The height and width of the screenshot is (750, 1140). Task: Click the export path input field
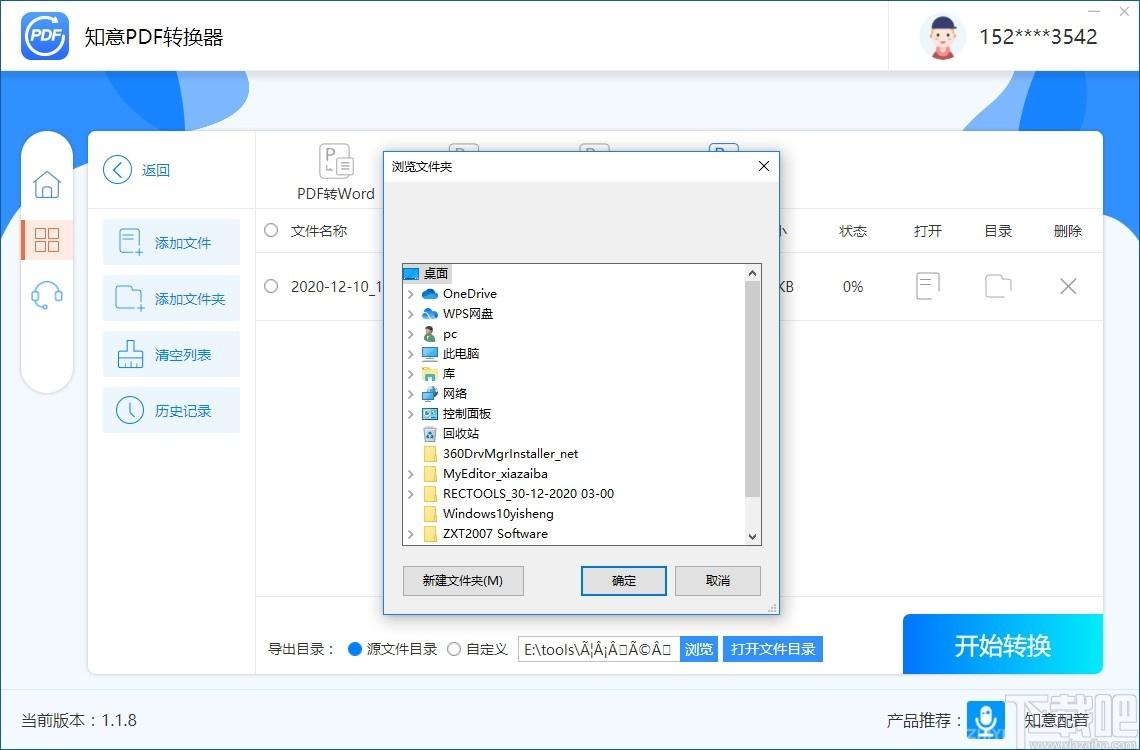click(x=599, y=649)
